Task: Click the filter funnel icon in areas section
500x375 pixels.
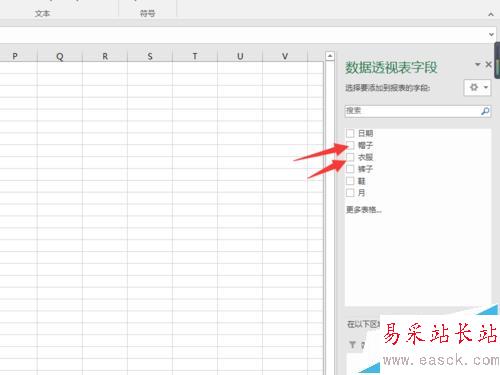Action: (352, 345)
